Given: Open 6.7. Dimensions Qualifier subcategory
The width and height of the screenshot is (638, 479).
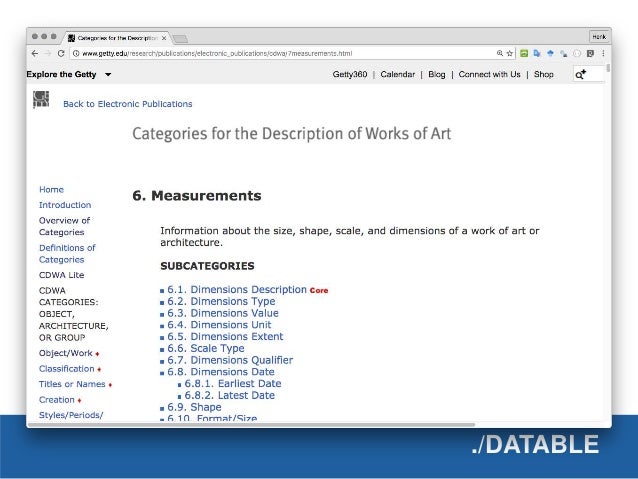Looking at the screenshot, I should pos(230,360).
